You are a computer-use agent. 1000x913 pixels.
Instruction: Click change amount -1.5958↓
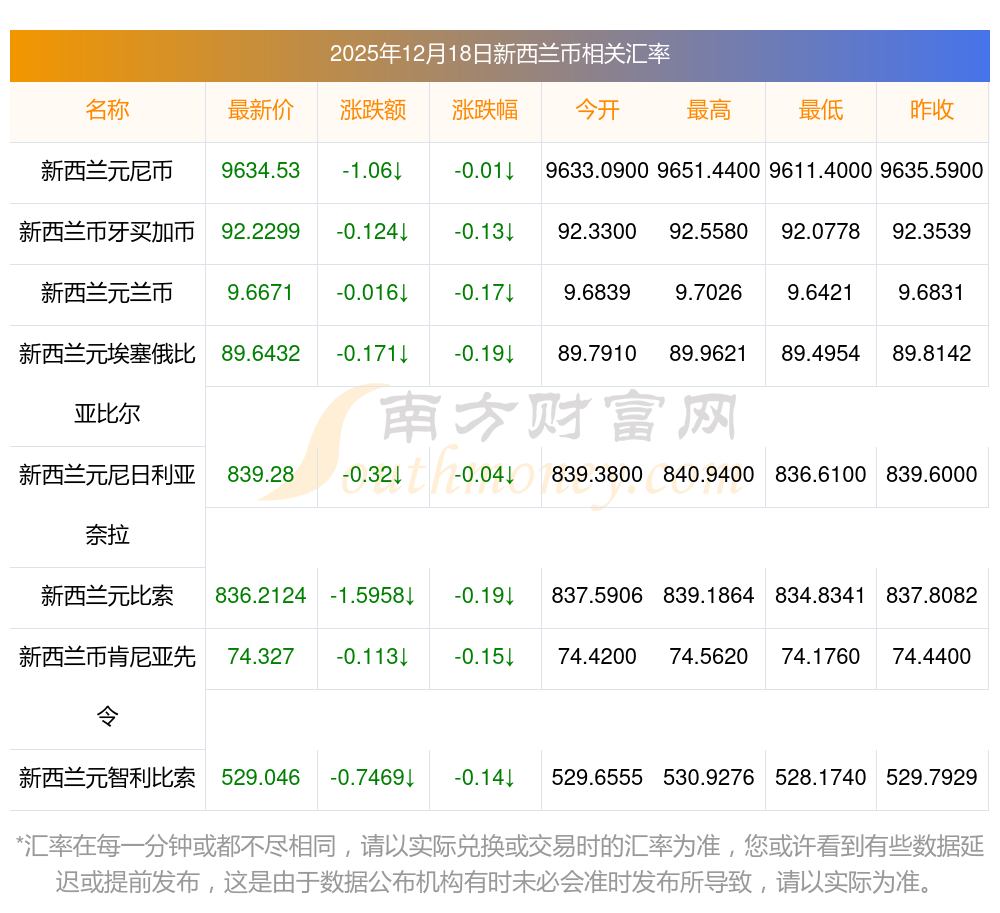[373, 595]
